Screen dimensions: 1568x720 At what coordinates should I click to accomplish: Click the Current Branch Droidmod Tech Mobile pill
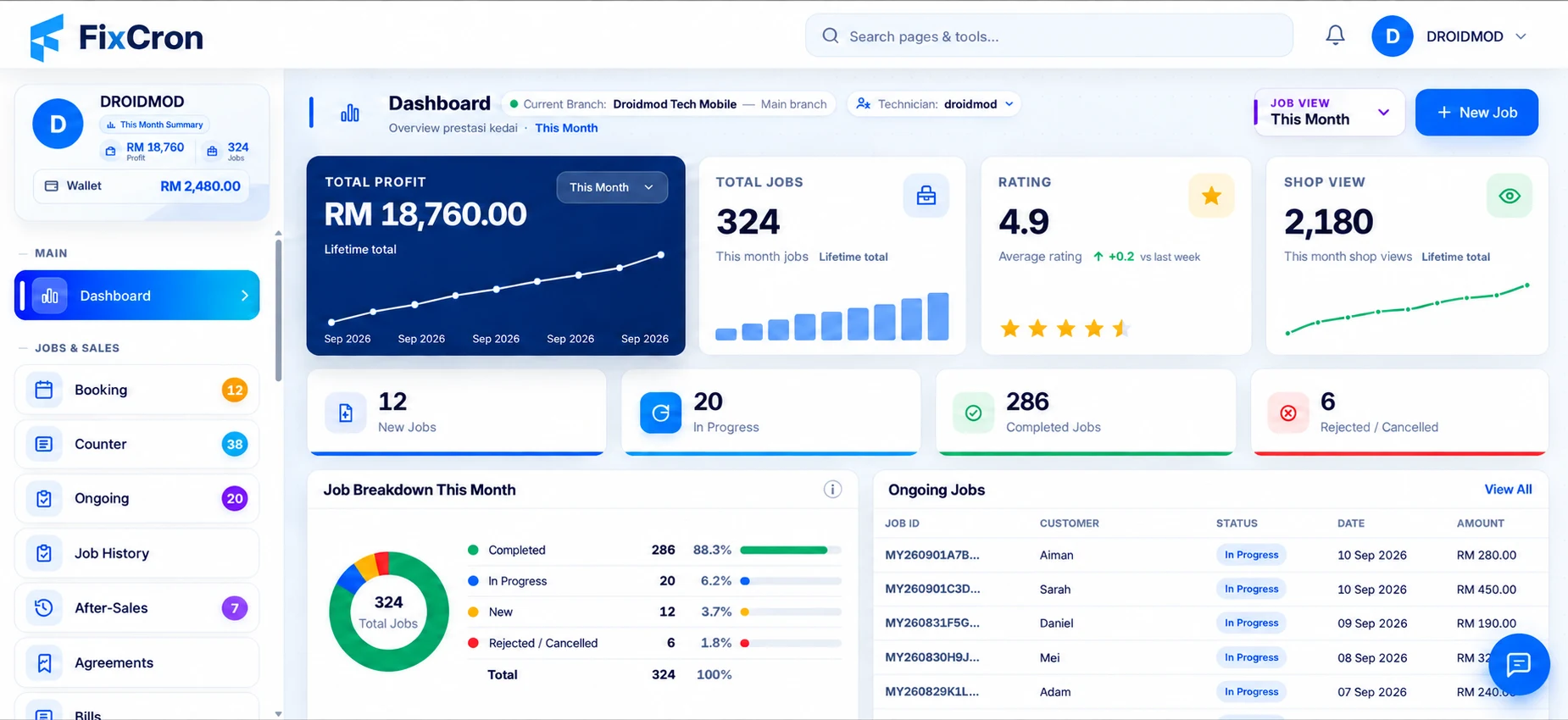coord(669,104)
